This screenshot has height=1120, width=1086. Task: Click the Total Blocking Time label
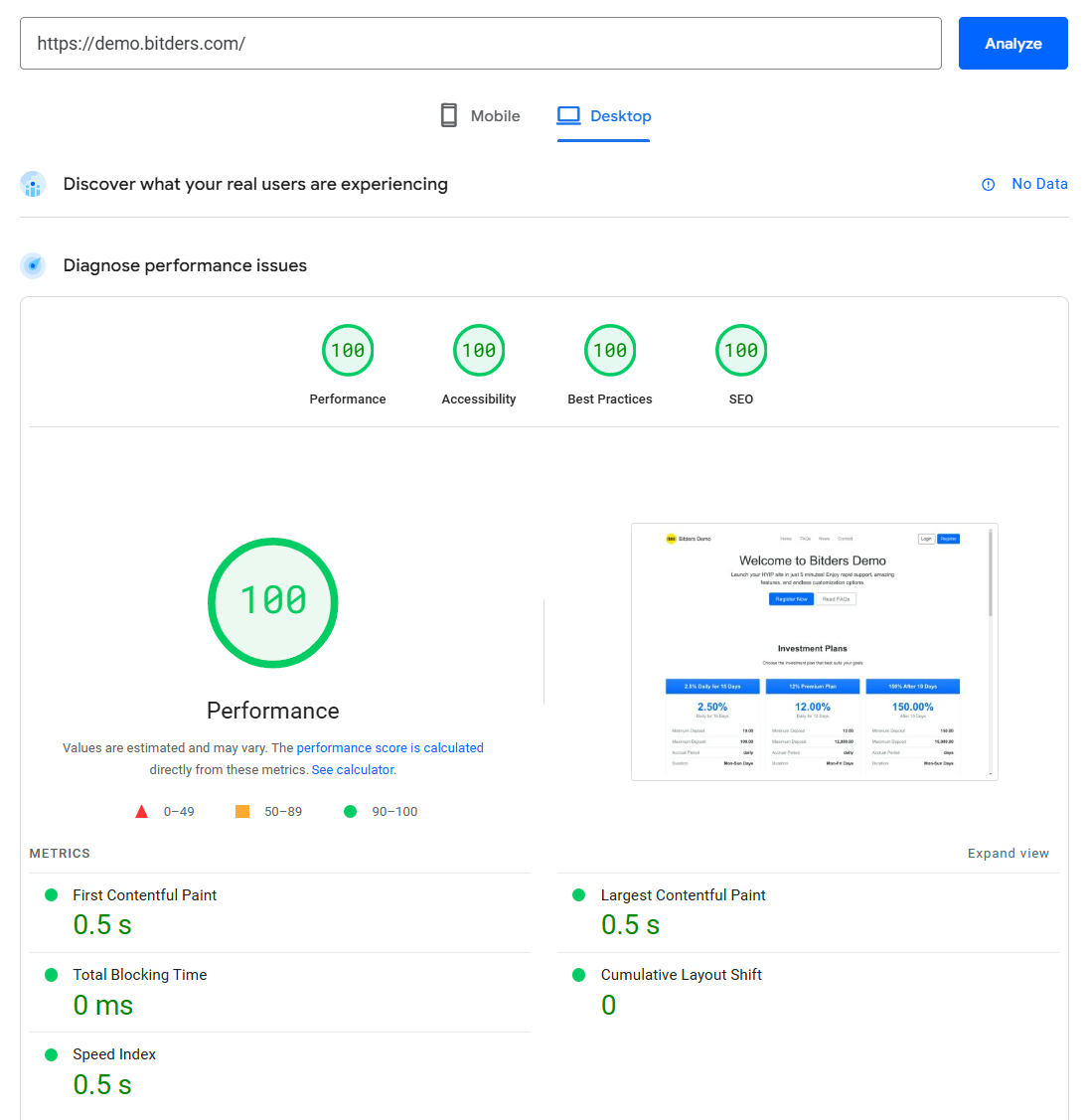tap(140, 975)
